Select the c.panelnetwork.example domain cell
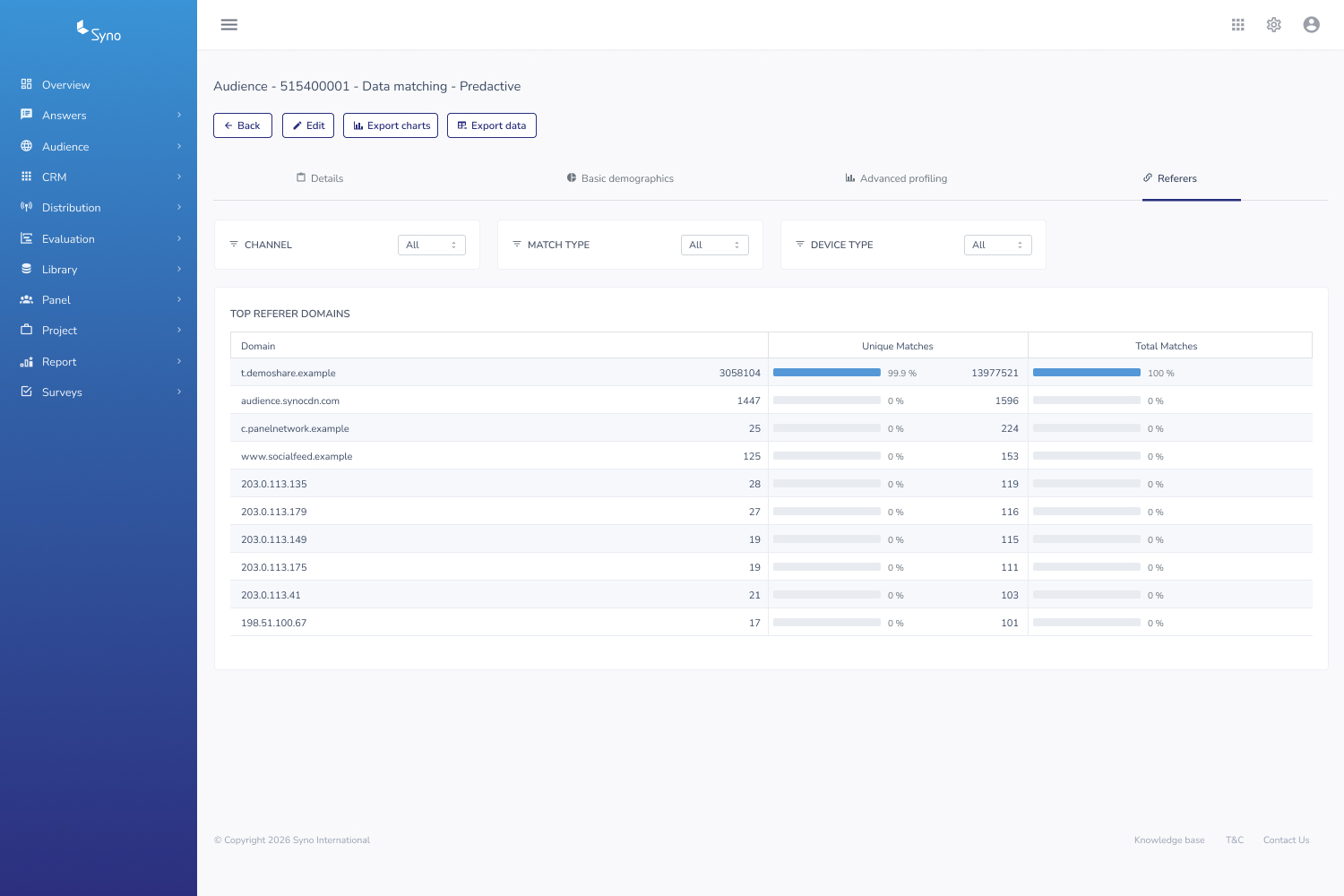 295,428
